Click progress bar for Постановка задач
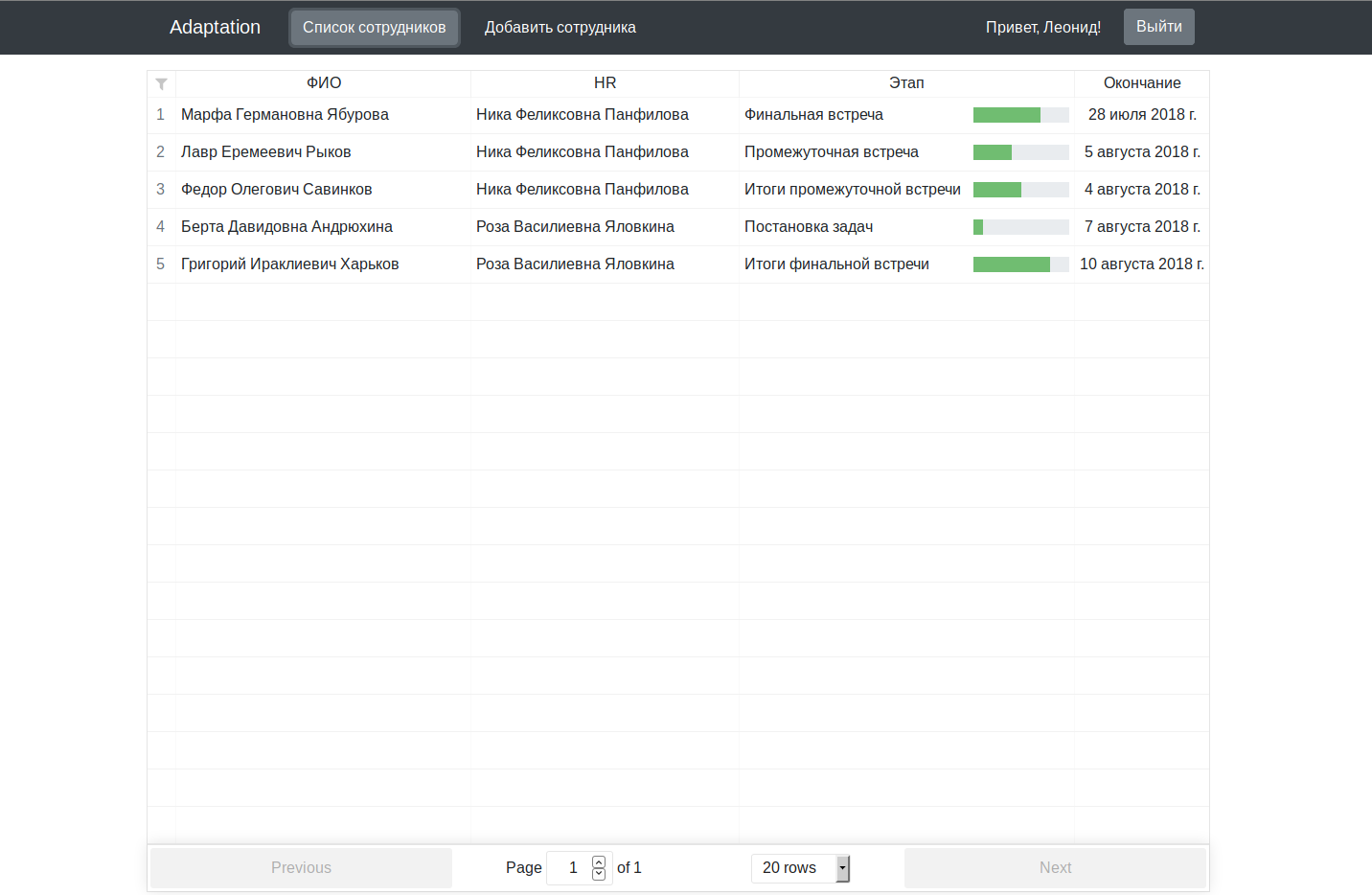 (x=1021, y=227)
